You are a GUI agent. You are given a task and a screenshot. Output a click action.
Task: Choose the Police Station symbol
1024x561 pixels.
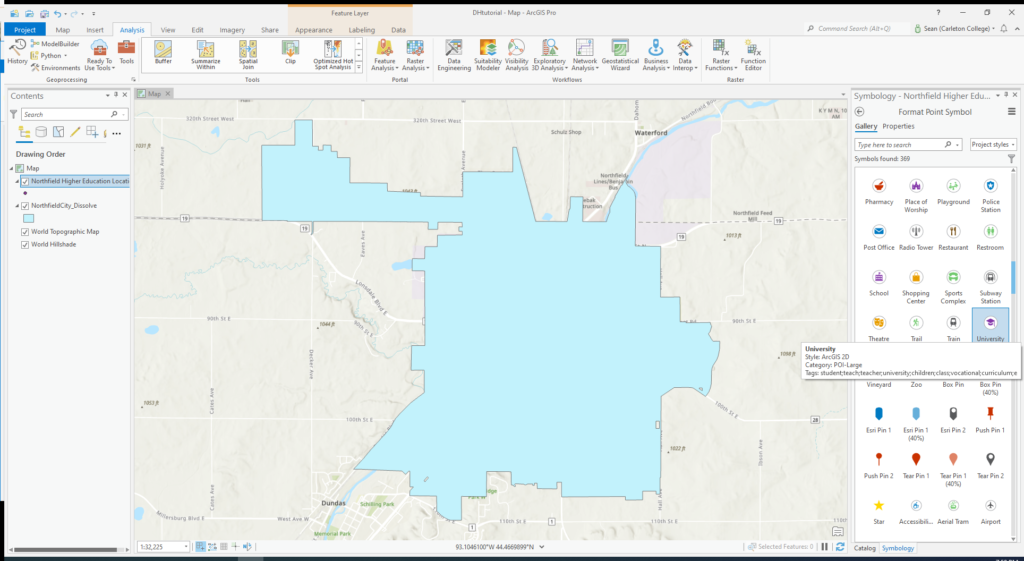click(990, 195)
